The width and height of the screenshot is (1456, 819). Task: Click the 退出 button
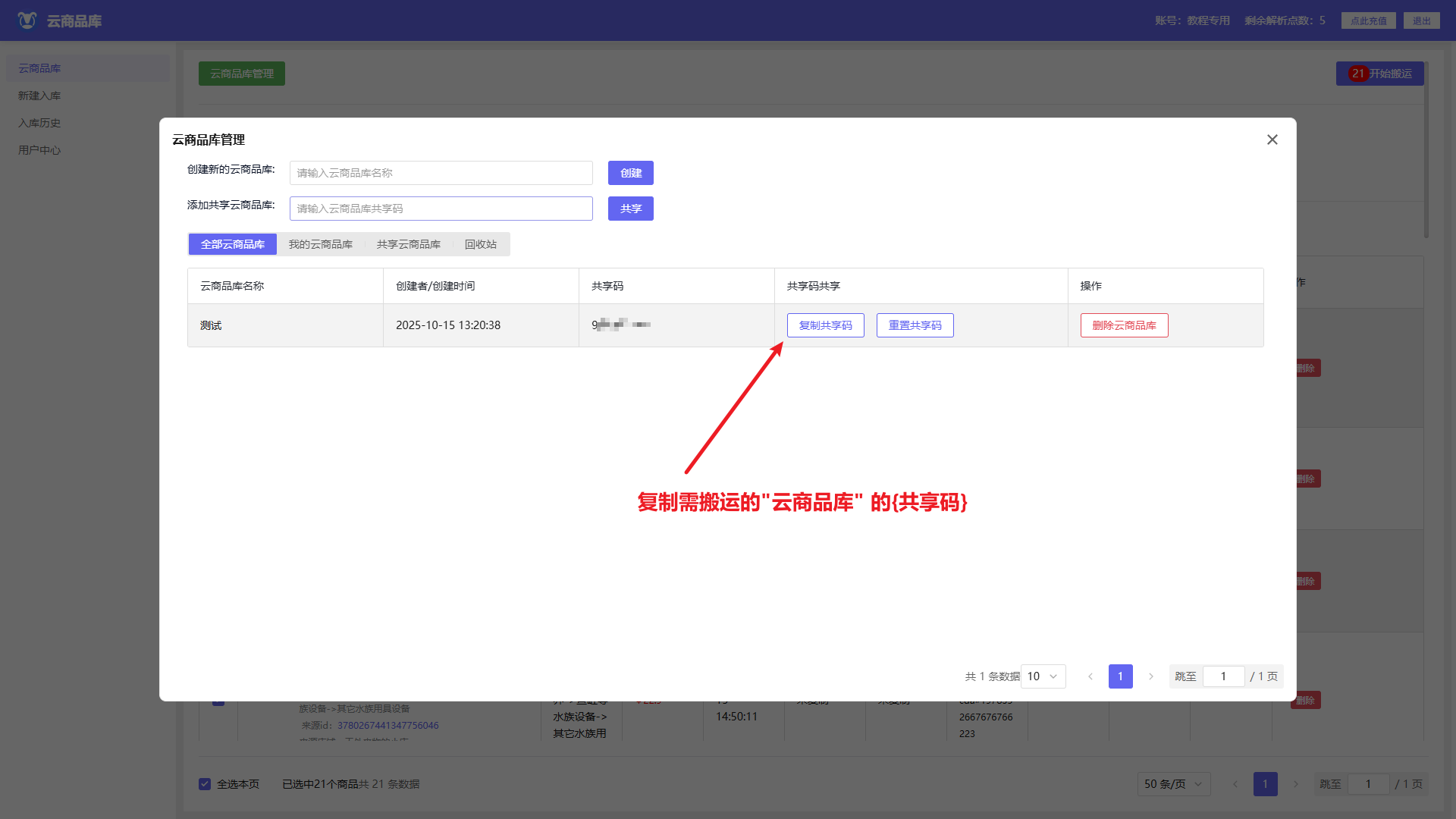pos(1421,20)
